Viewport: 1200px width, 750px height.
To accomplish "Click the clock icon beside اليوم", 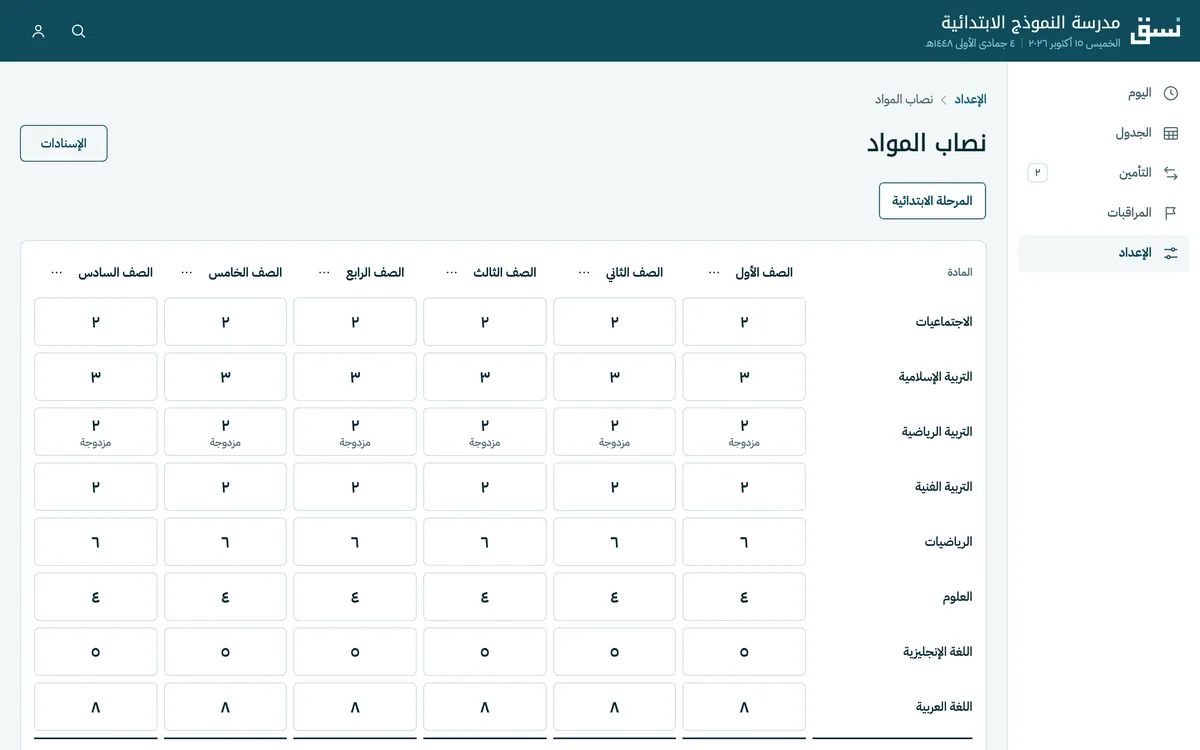I will [x=1171, y=93].
